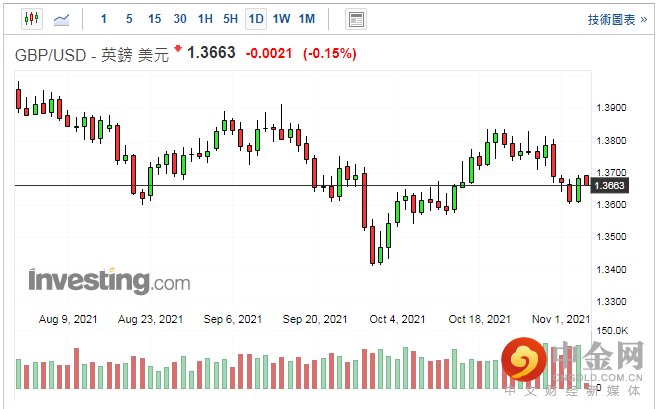Select the 1D daily timeframe
This screenshot has height=409, width=658.
click(x=256, y=18)
